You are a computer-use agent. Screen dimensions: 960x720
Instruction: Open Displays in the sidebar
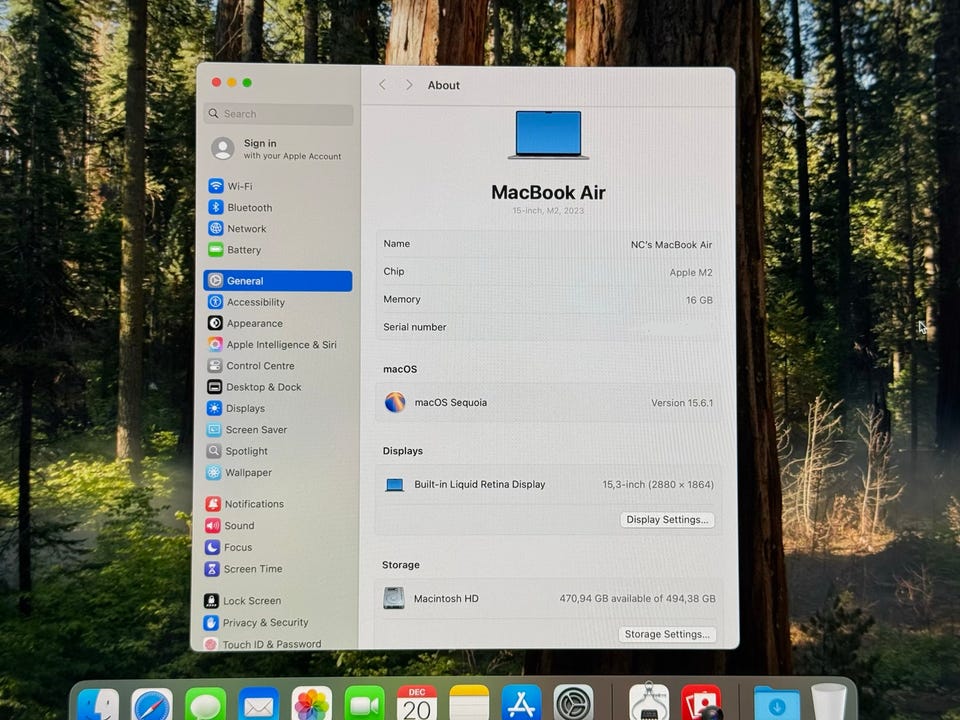(x=236, y=408)
